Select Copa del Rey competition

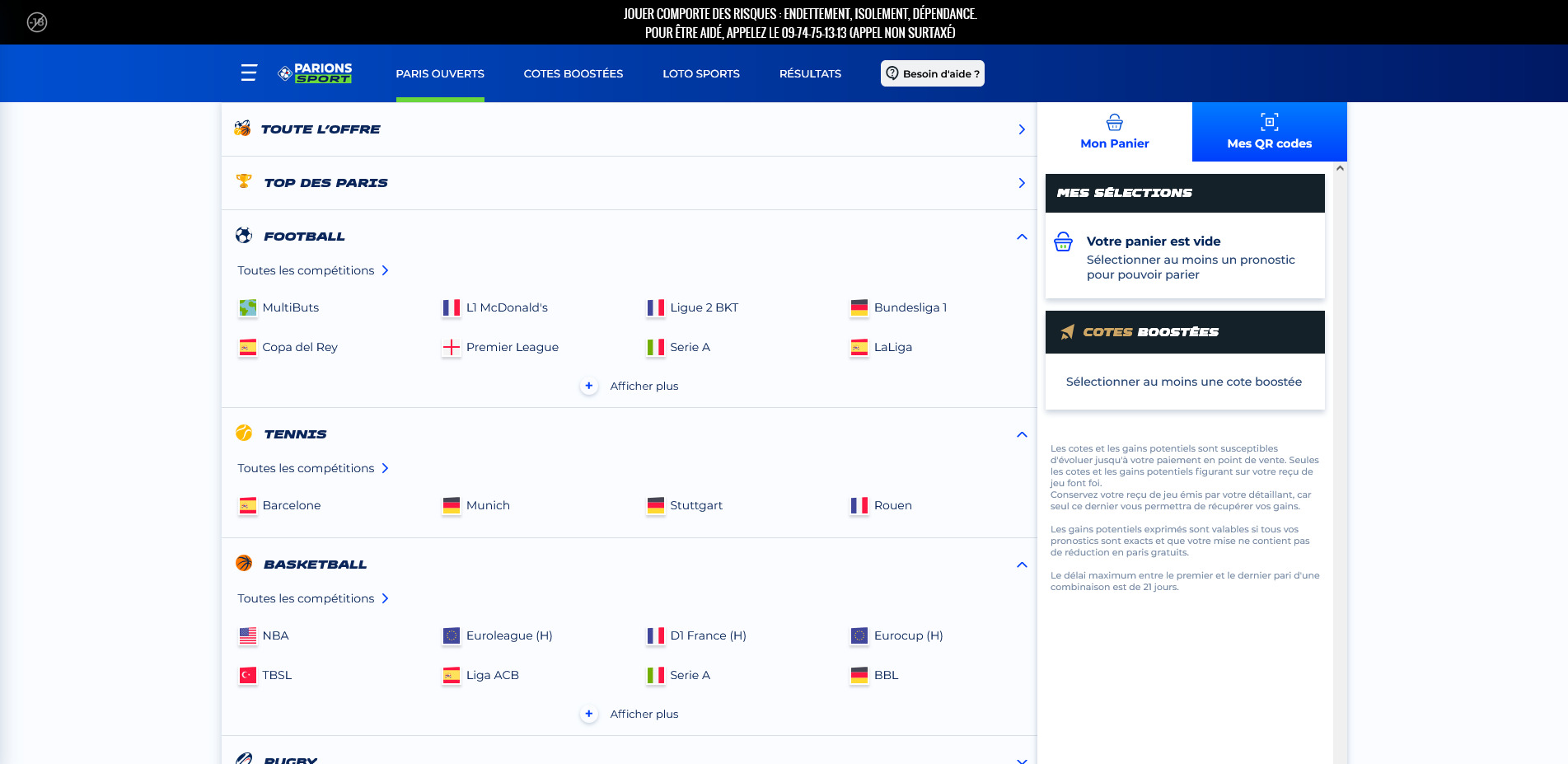click(288, 347)
